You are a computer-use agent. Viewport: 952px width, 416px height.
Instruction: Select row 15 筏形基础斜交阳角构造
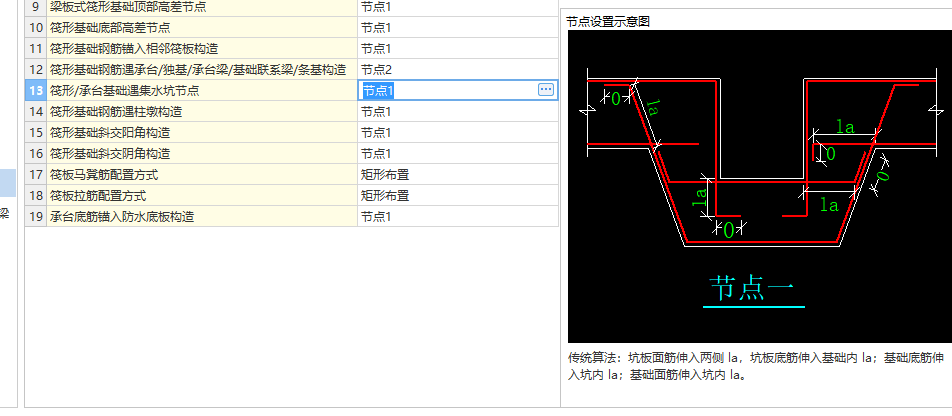coord(202,132)
